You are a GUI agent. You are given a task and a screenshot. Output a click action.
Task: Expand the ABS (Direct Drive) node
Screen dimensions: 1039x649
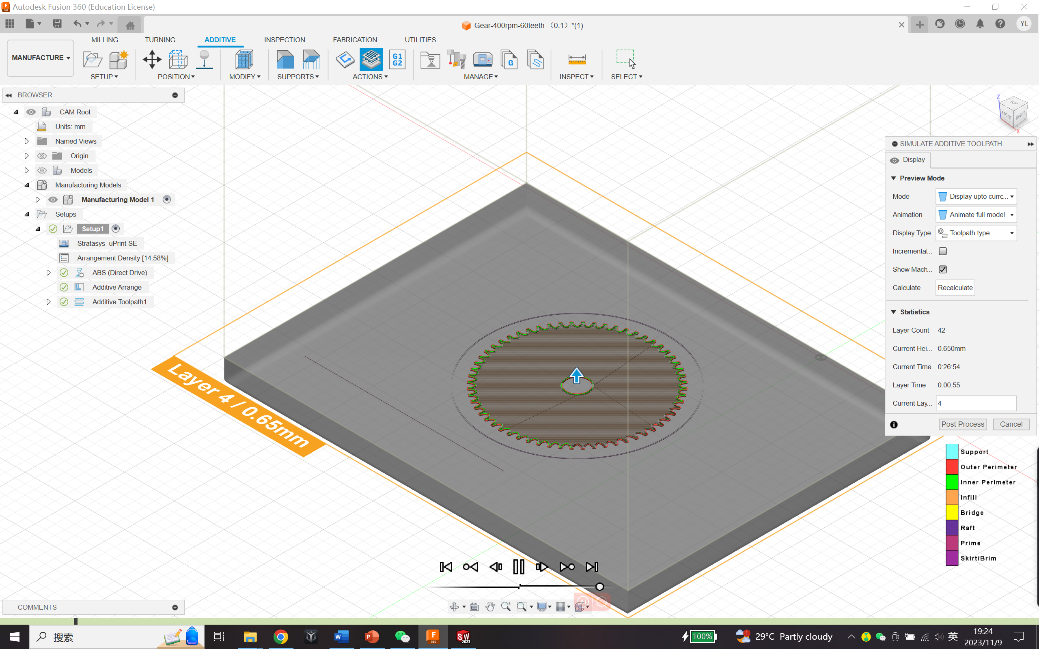48,272
